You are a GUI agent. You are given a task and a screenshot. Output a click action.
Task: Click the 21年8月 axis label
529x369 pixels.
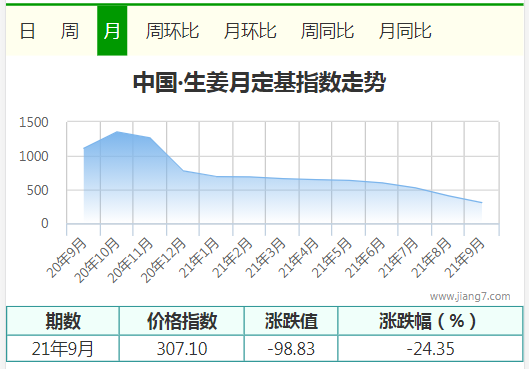pyautogui.click(x=431, y=258)
